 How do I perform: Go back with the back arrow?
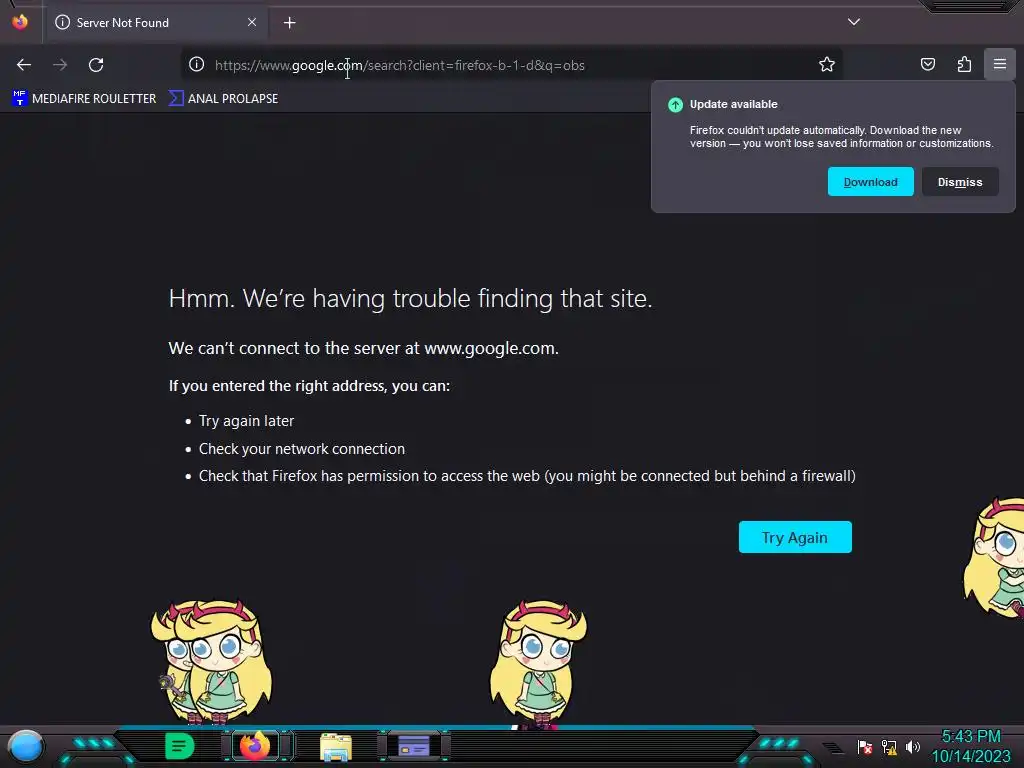pyautogui.click(x=24, y=65)
